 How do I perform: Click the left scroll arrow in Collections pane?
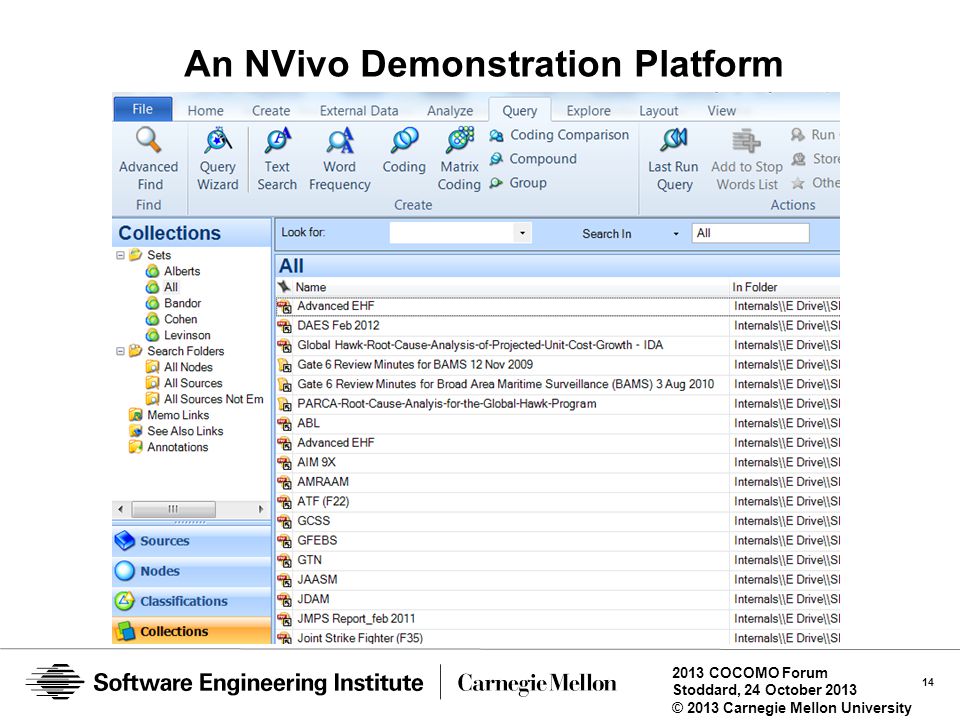[x=121, y=509]
